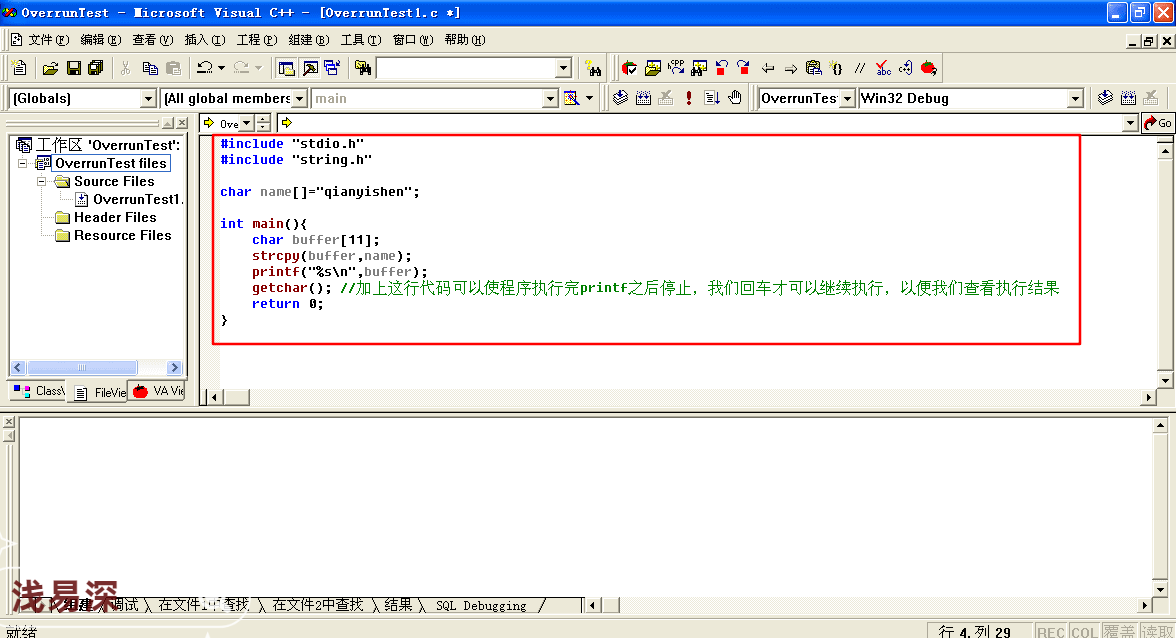
Task: Save the current file with floppy icon
Action: (74, 68)
